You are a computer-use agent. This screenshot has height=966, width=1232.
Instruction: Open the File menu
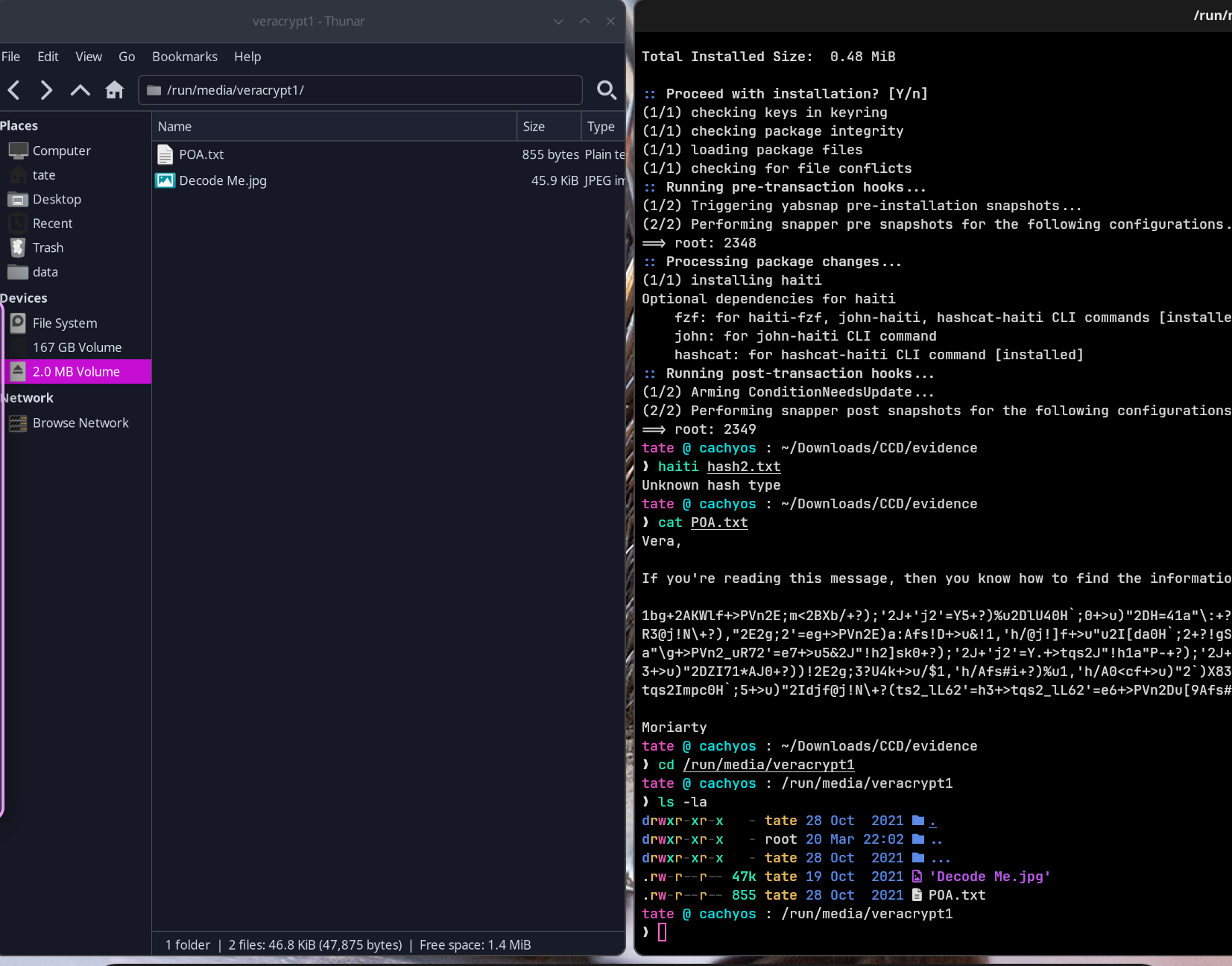[x=10, y=57]
